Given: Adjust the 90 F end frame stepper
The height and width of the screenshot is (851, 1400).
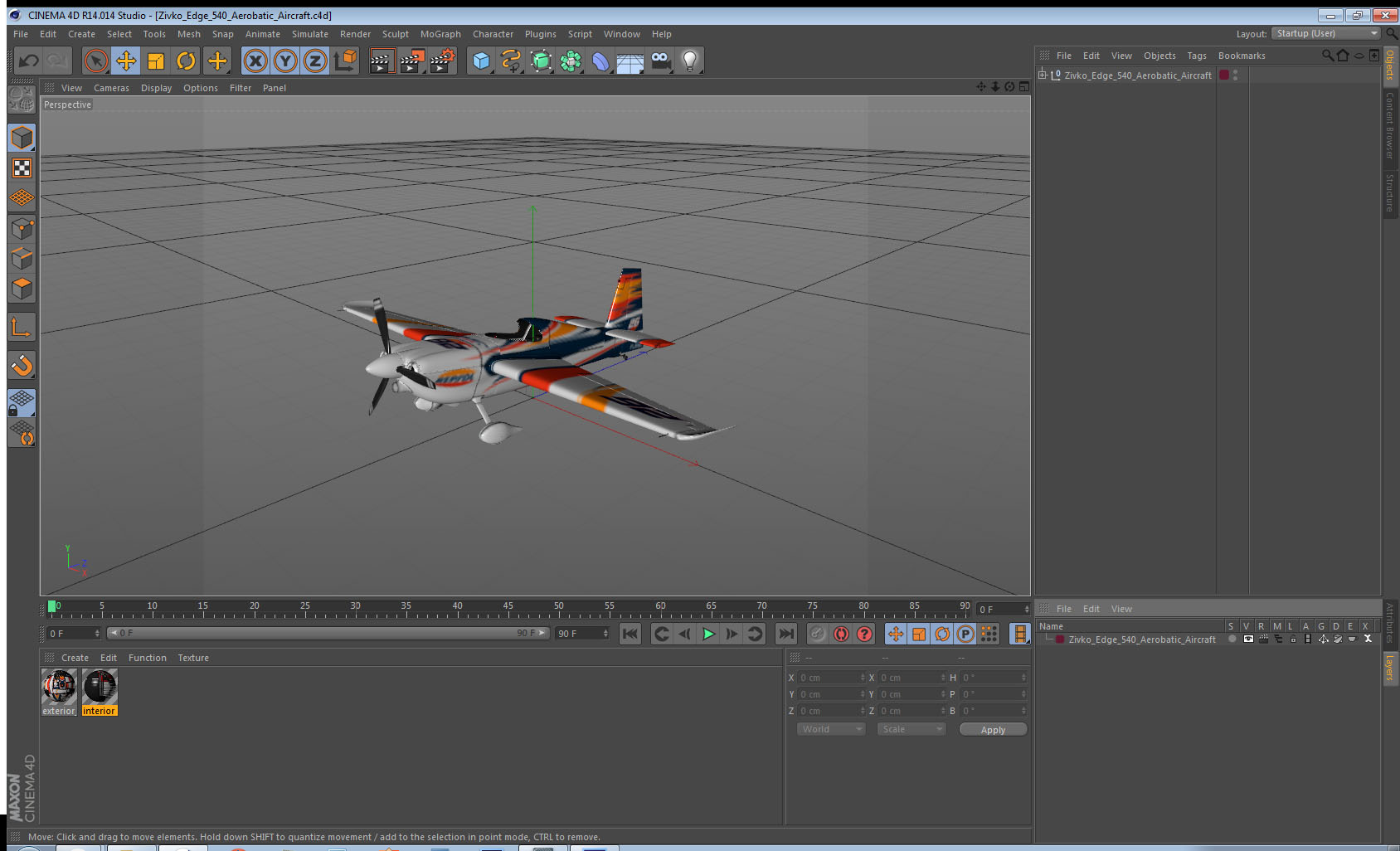Looking at the screenshot, I should pyautogui.click(x=605, y=634).
